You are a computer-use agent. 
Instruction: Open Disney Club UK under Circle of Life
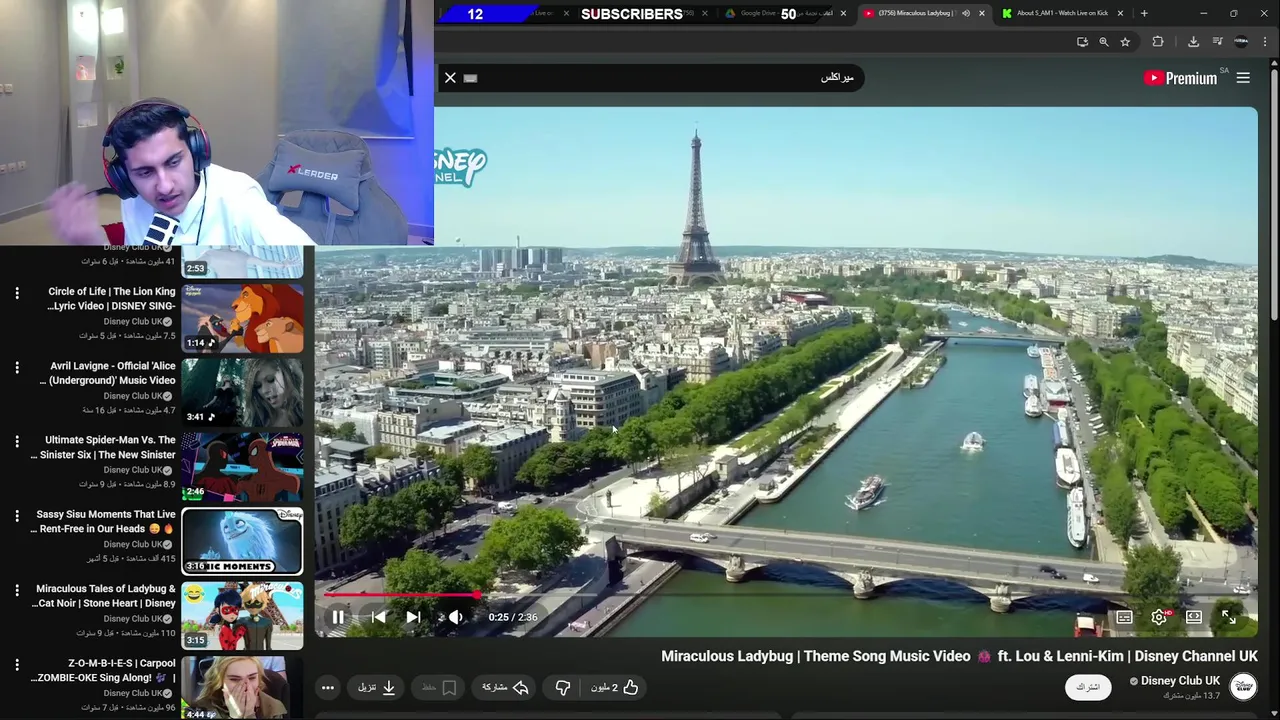click(x=132, y=322)
